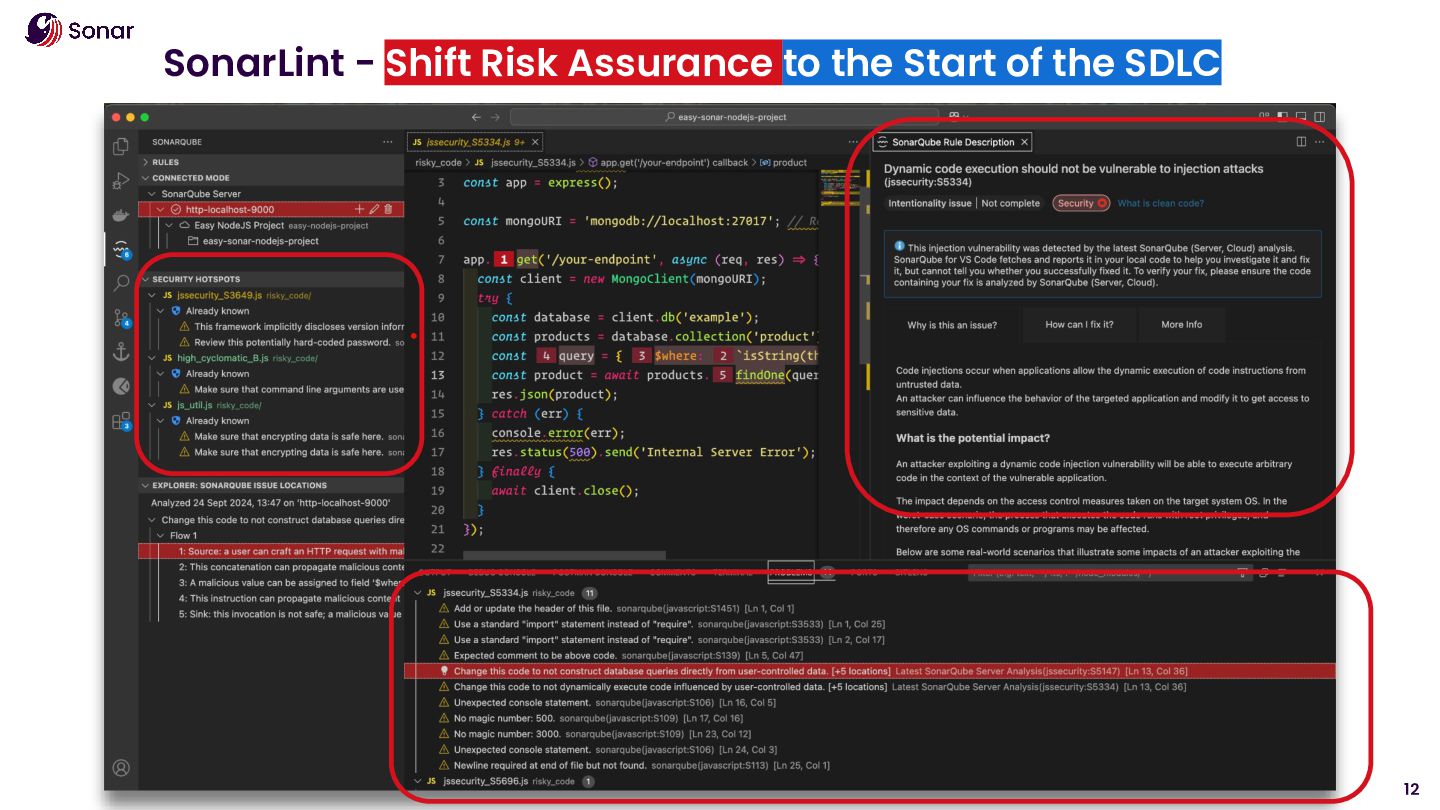Click risky_code in the editor breadcrumb
This screenshot has height=810, width=1440.
click(438, 162)
